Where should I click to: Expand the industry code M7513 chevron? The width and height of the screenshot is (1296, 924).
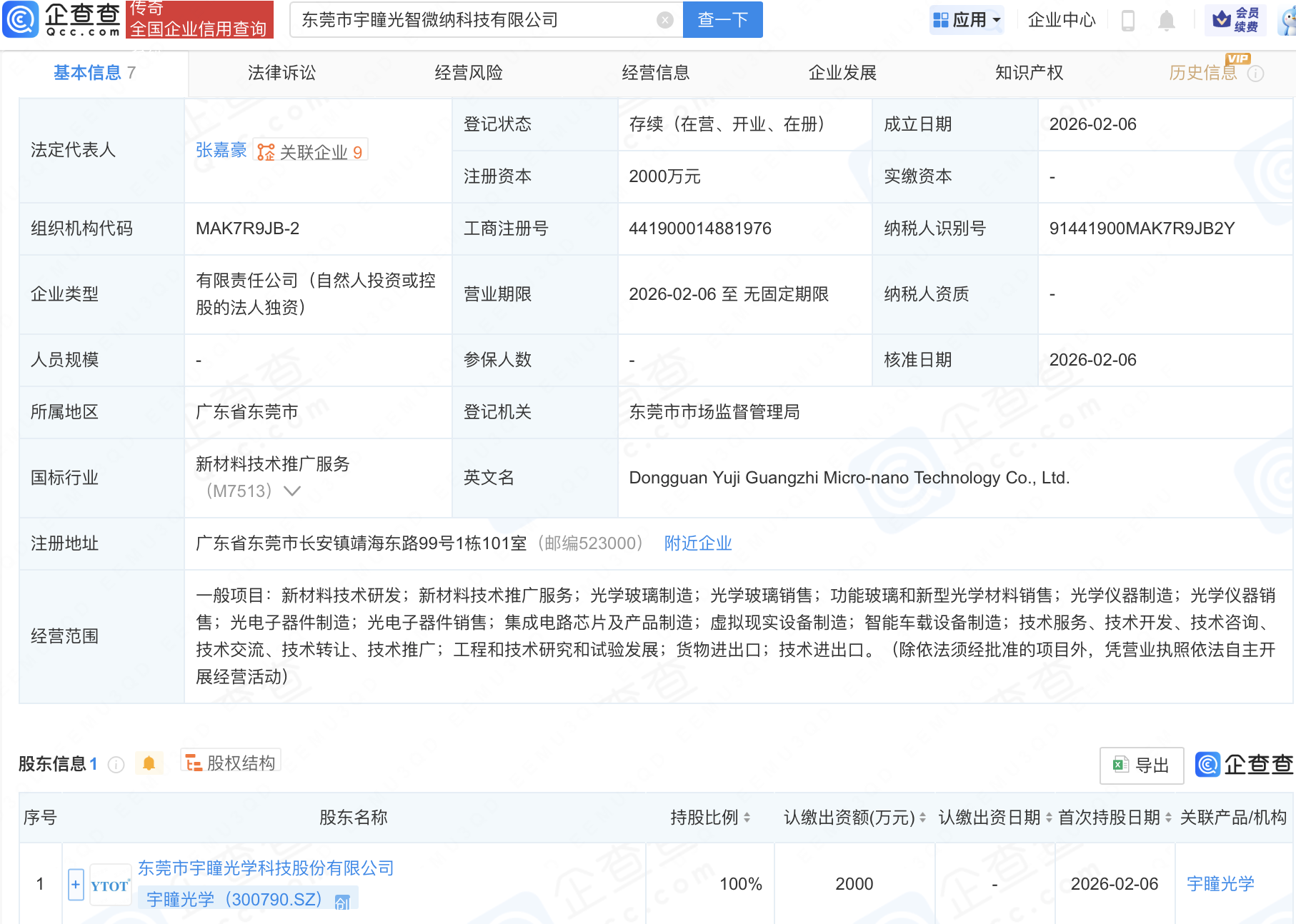[292, 491]
